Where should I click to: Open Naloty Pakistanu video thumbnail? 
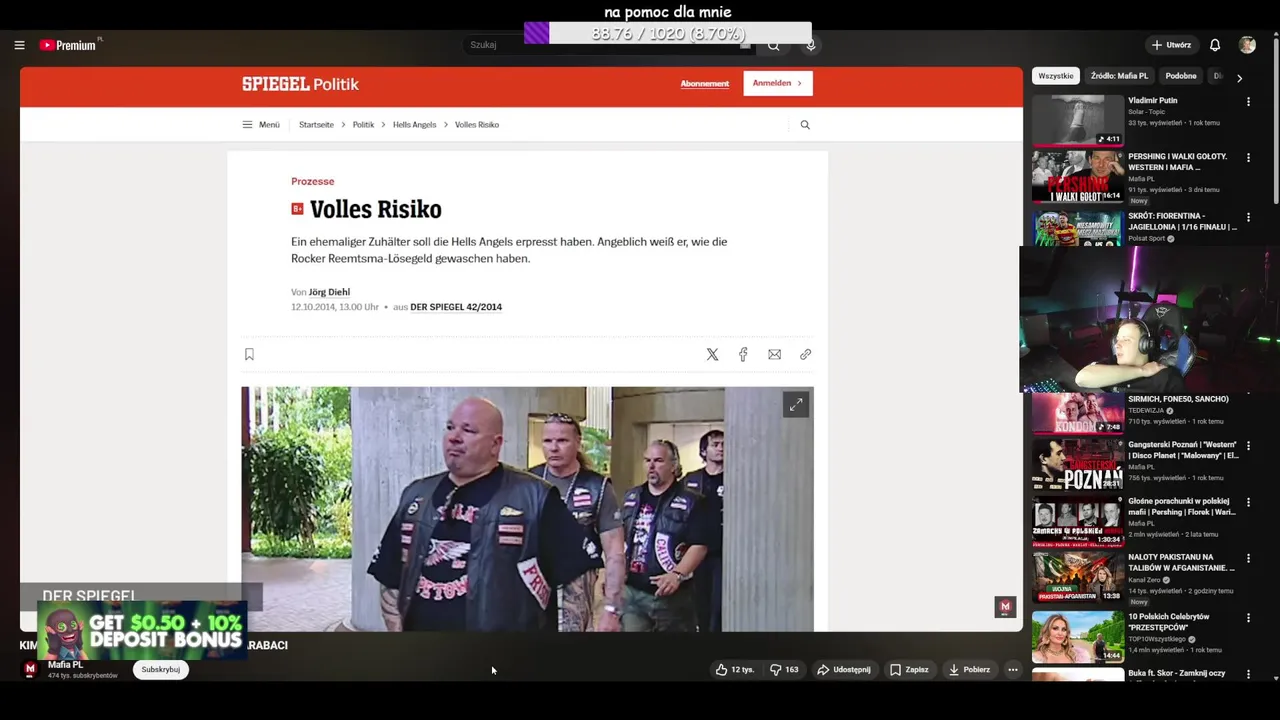[1078, 578]
